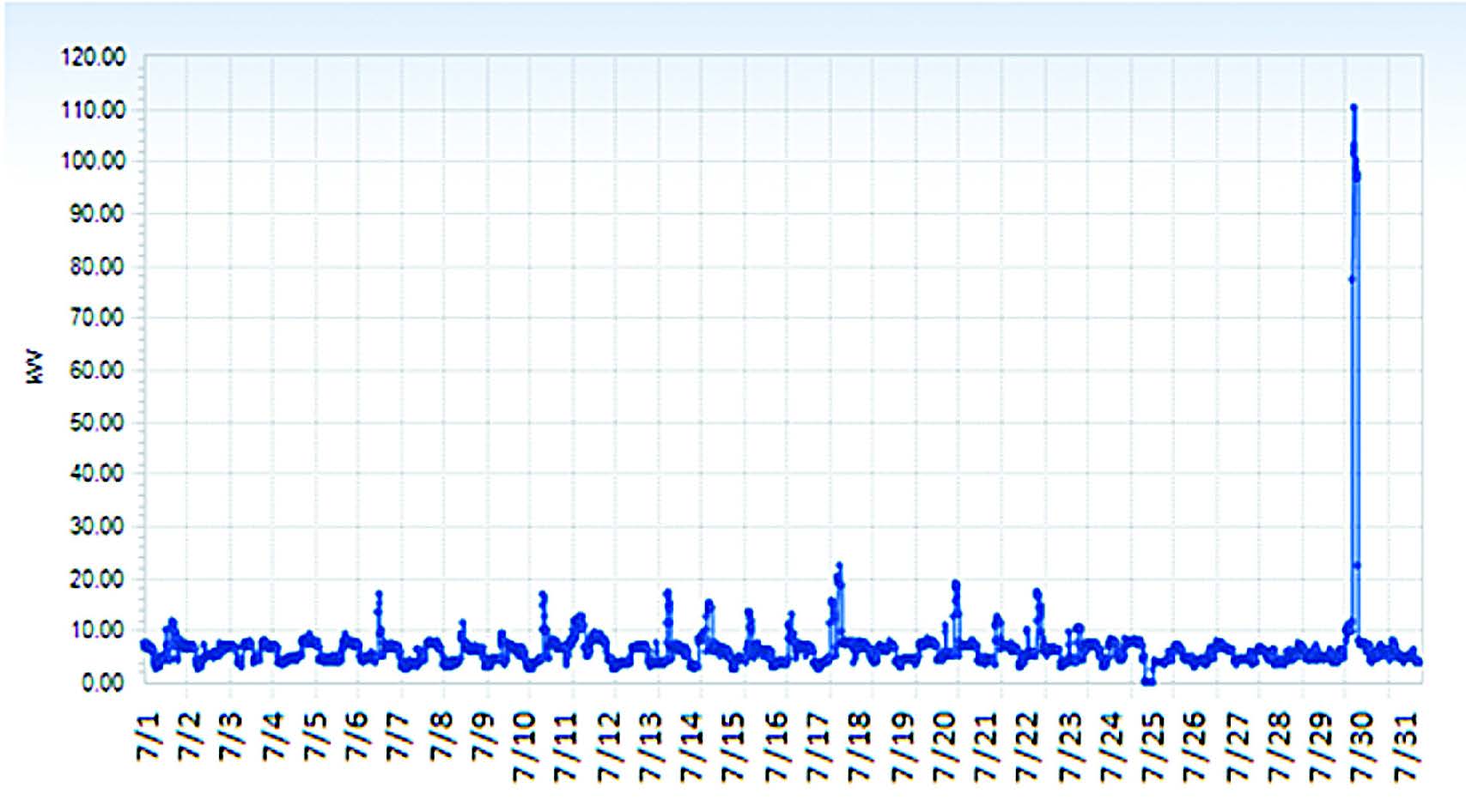Click the 120.00 axis value
Image resolution: width=1466 pixels, height=812 pixels.
tap(94, 58)
